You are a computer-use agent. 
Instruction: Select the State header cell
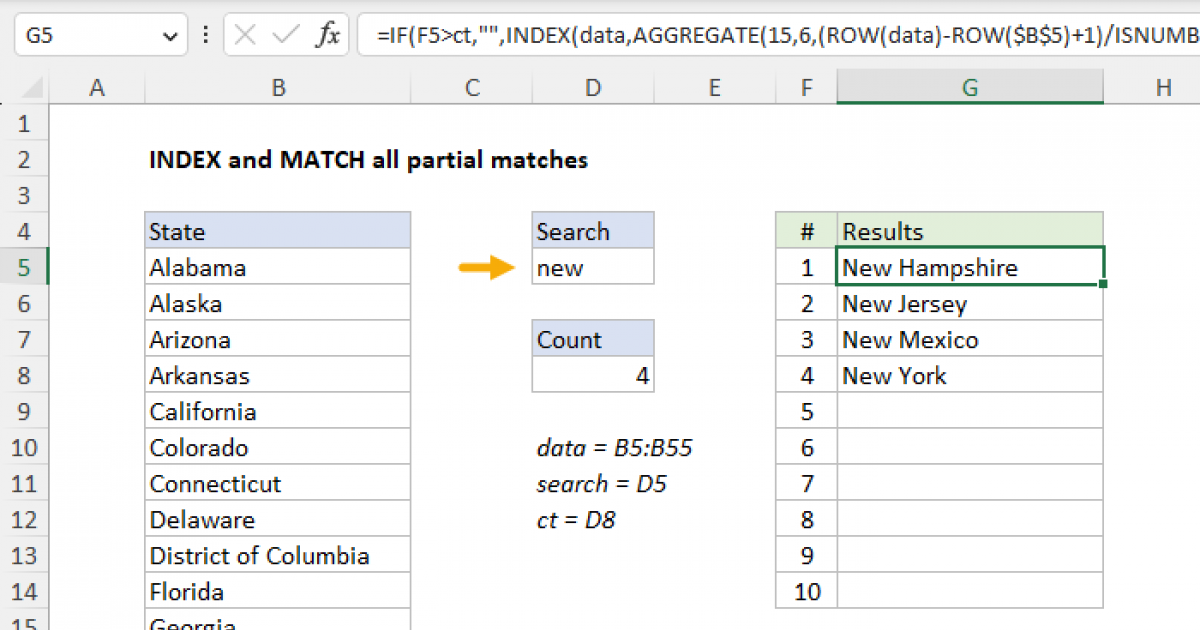coord(278,231)
